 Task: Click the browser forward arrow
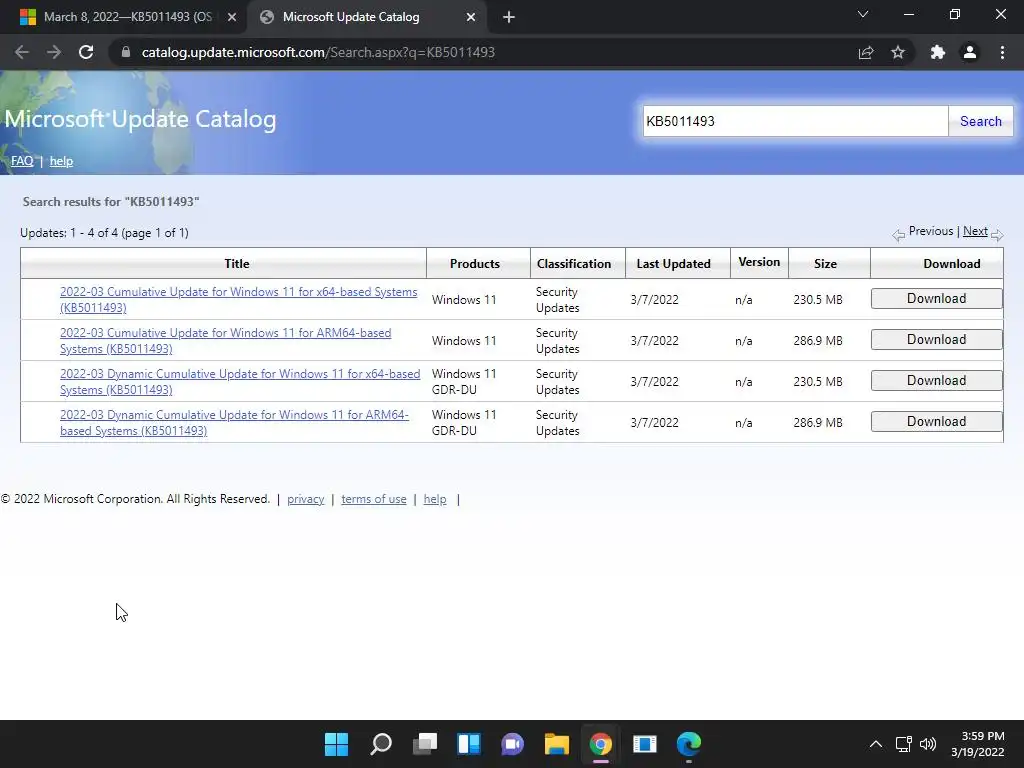coord(54,52)
